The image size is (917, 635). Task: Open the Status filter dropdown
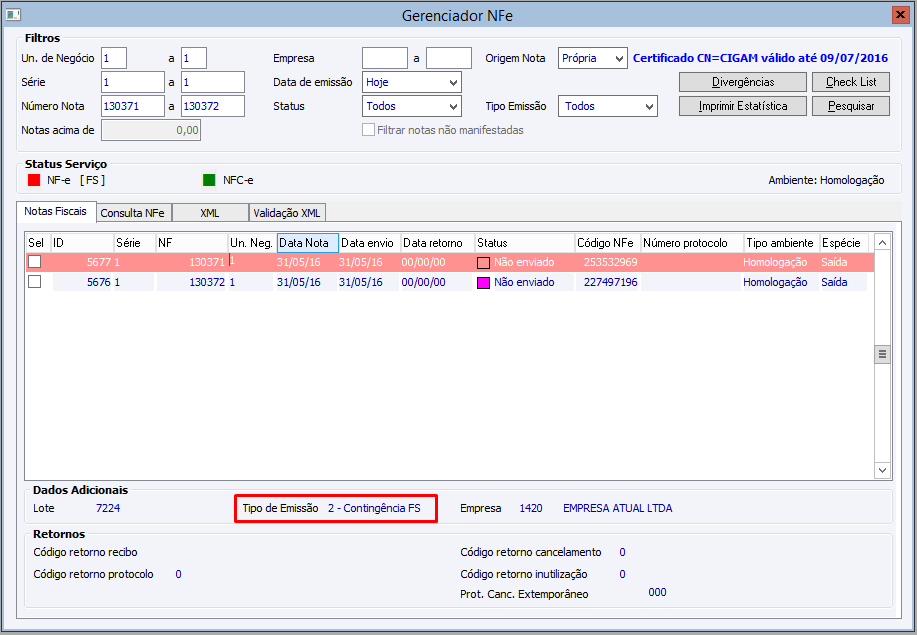tap(412, 106)
